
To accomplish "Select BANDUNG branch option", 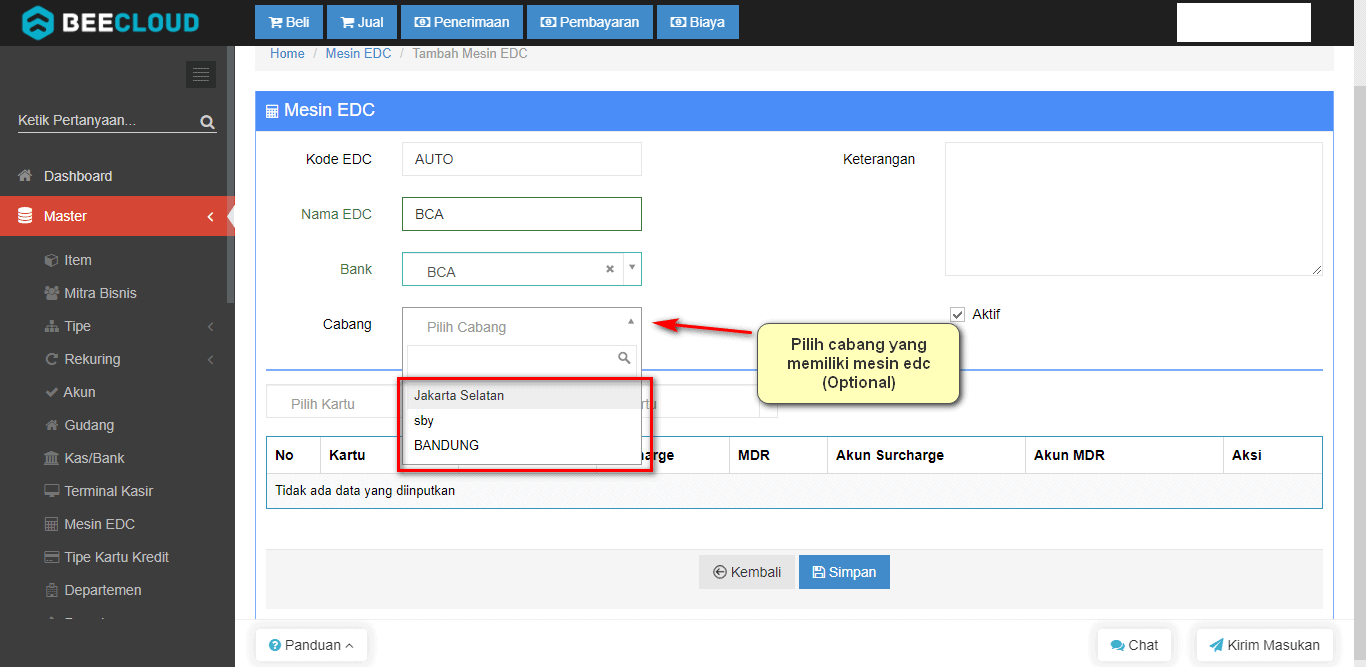I will pos(522,445).
